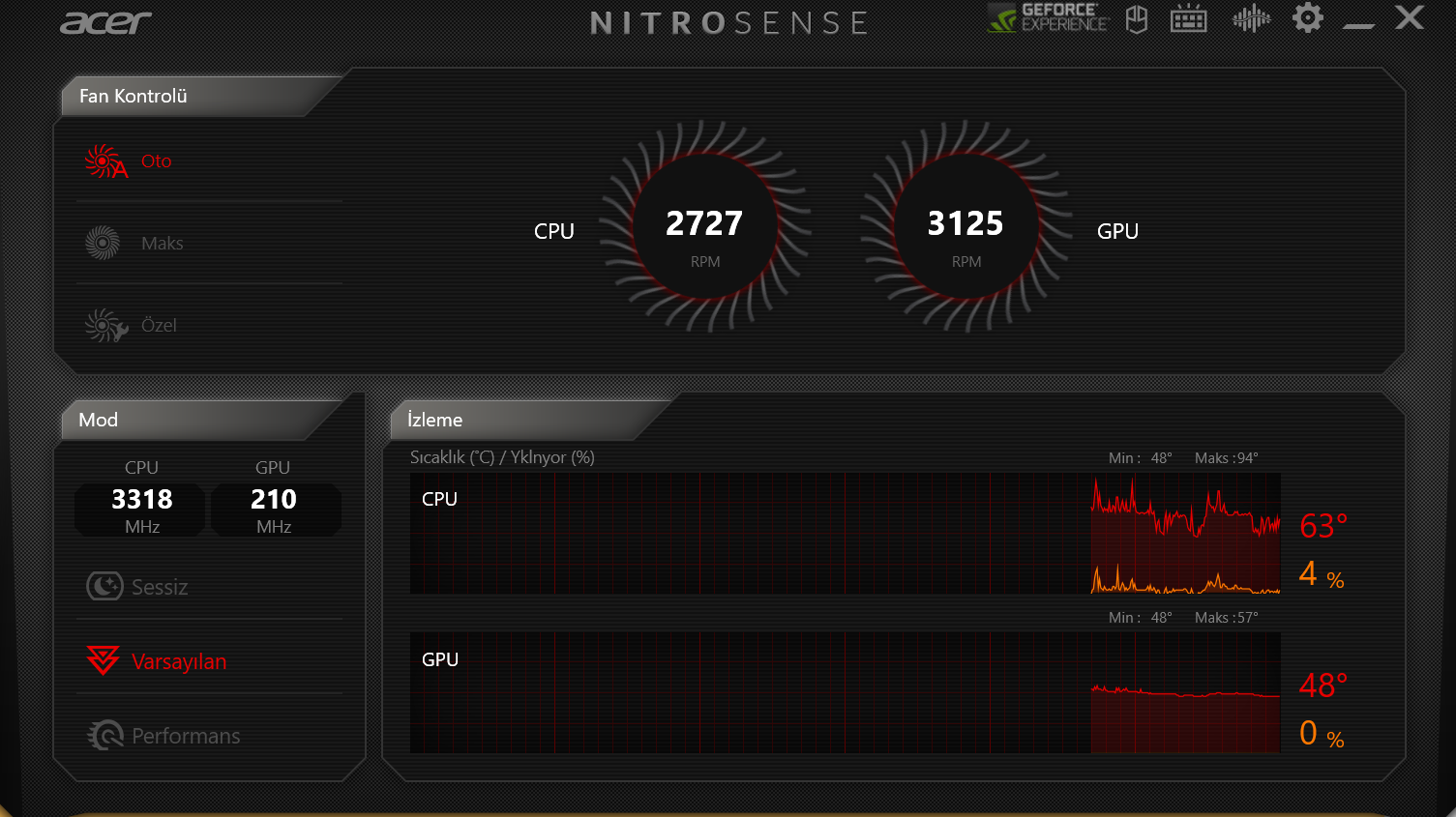The width and height of the screenshot is (1456, 817).
Task: Click the CPU temperature graph
Action: click(845, 533)
